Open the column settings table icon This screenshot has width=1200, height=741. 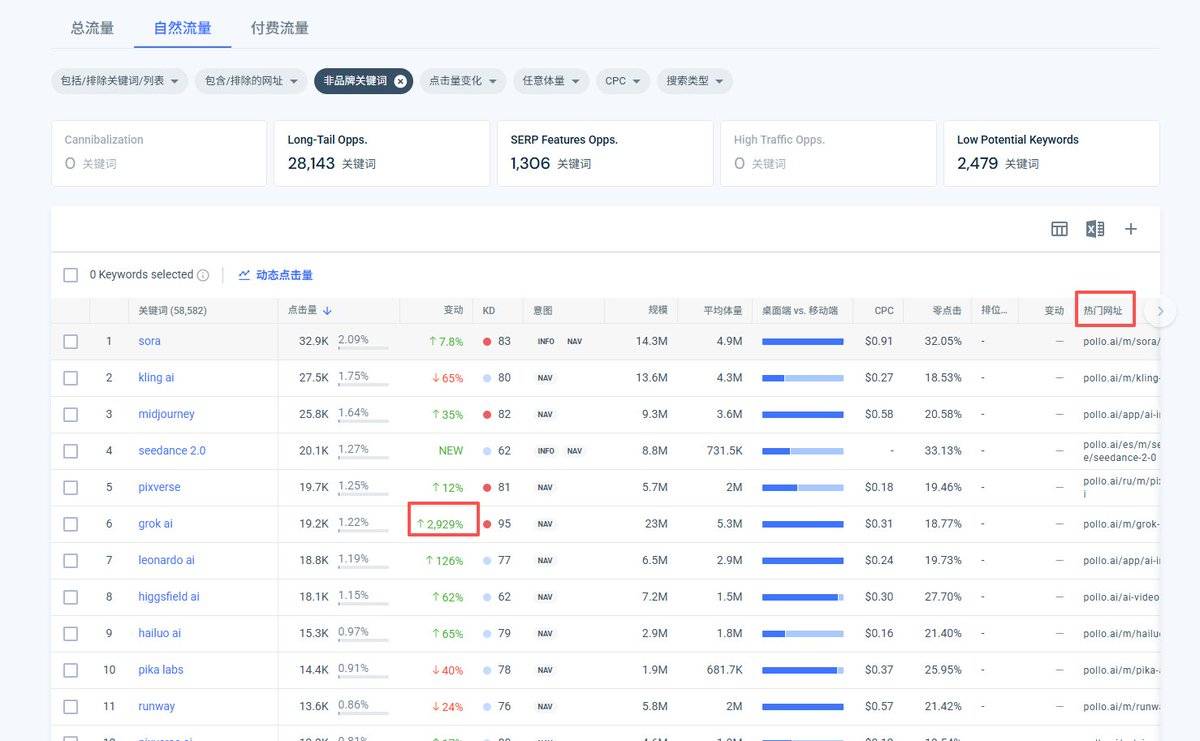(1059, 229)
